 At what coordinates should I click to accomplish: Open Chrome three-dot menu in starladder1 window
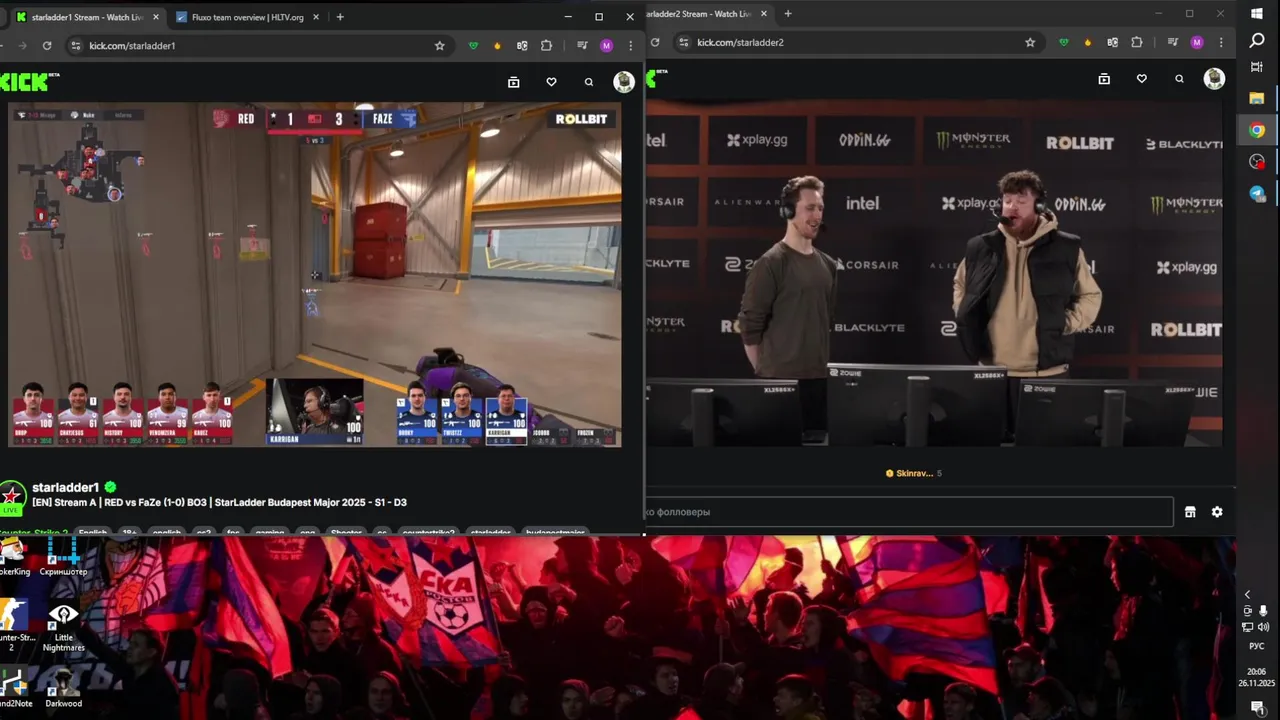pyautogui.click(x=630, y=45)
